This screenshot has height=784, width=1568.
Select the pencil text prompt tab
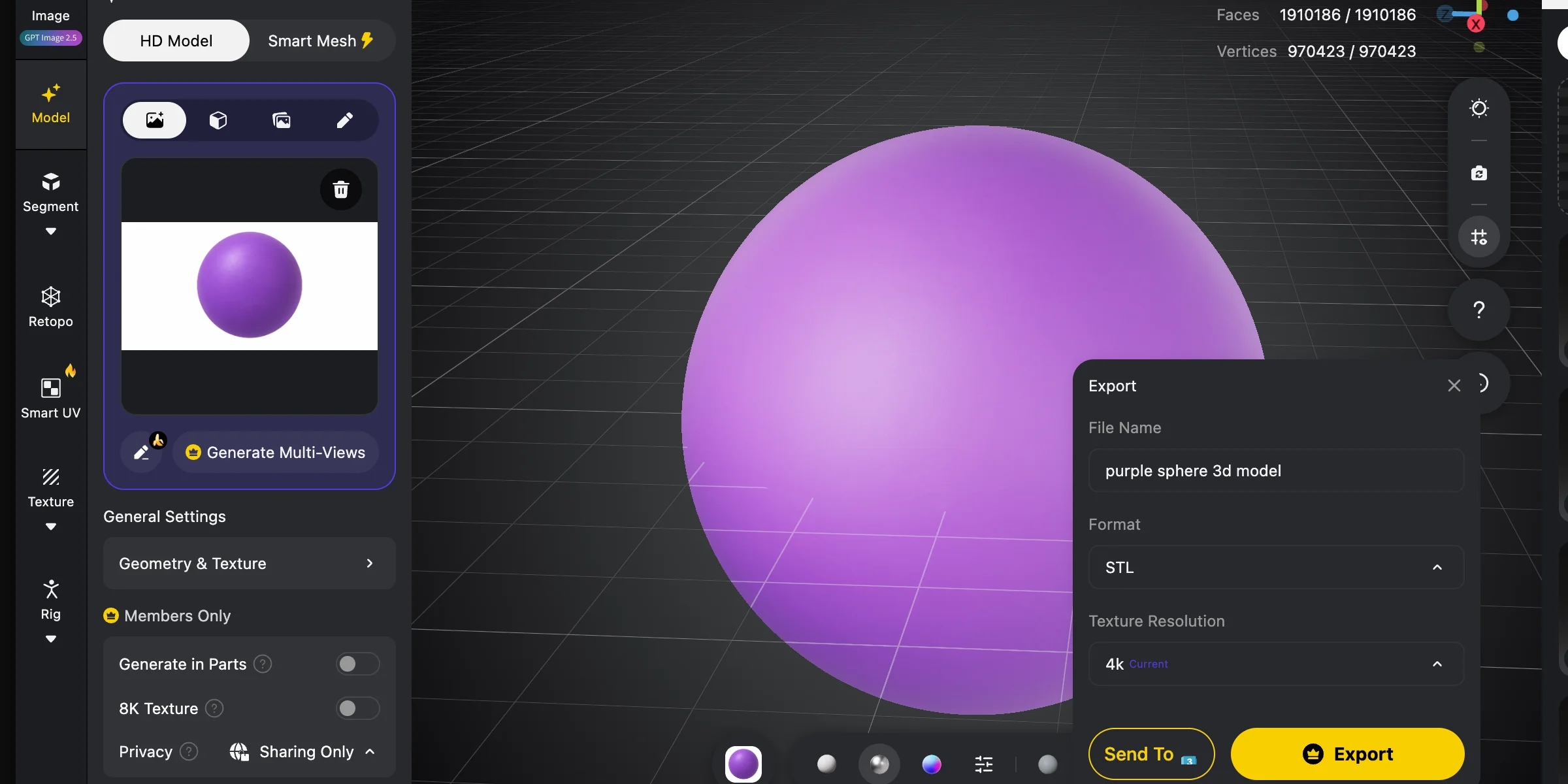point(345,120)
